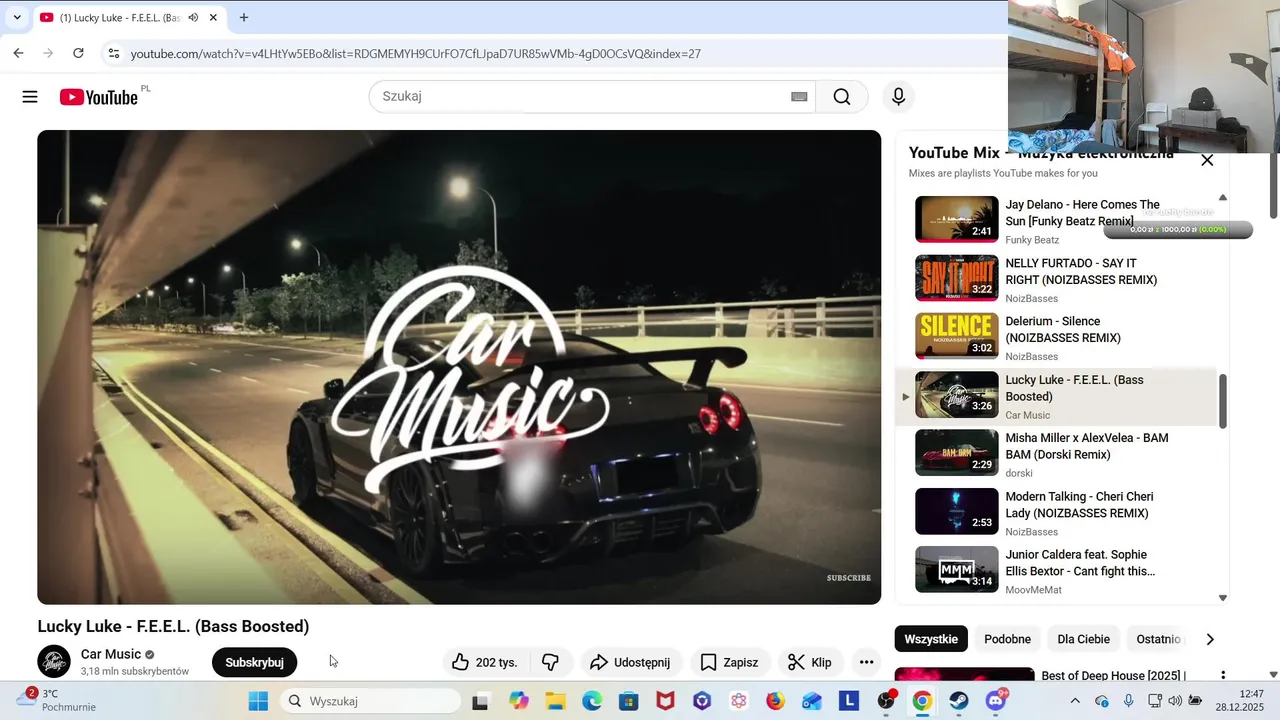Click the magnifier search button
1280x720 pixels.
[842, 97]
